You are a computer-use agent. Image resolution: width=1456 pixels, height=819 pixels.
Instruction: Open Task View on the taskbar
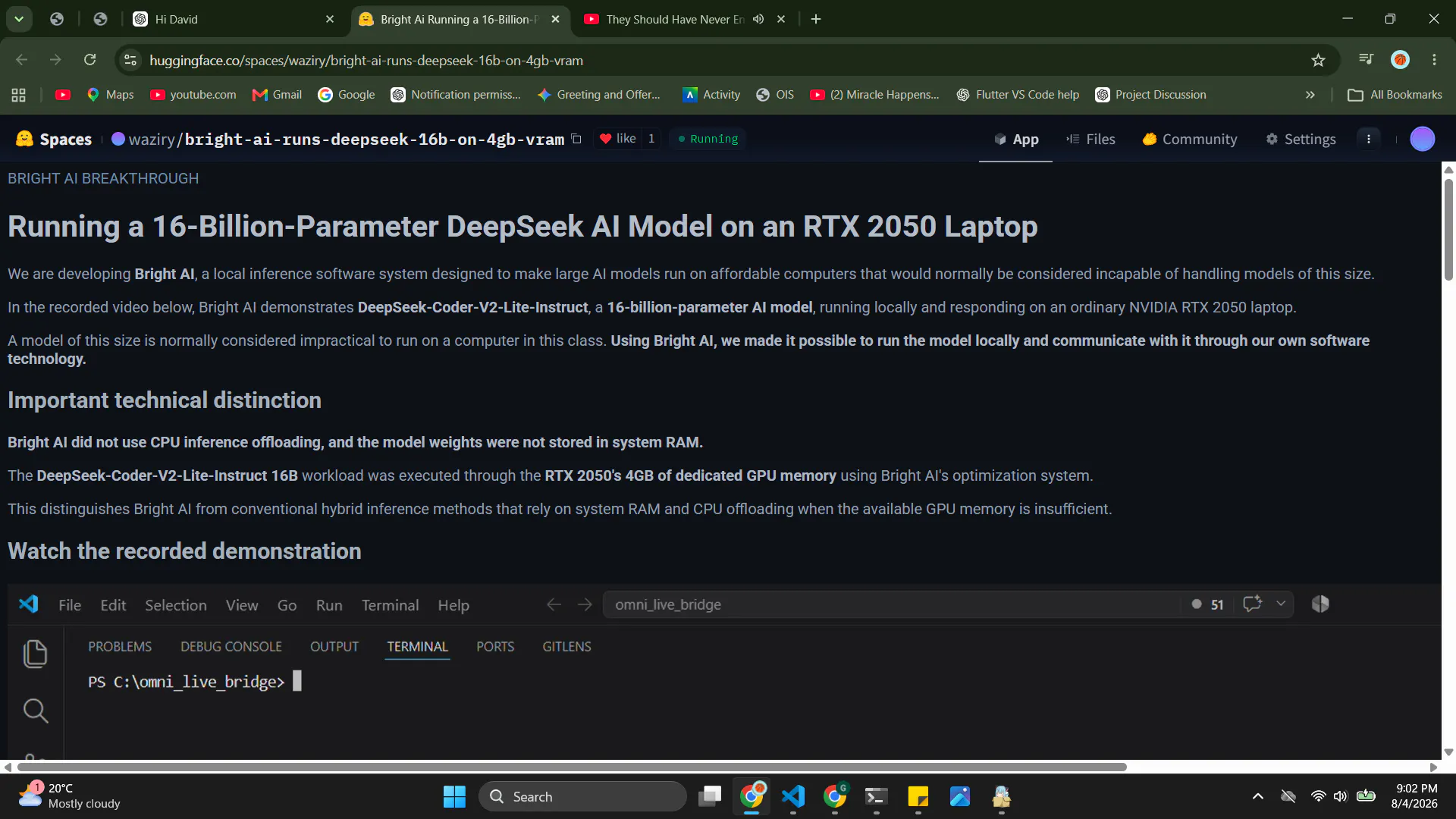[710, 797]
